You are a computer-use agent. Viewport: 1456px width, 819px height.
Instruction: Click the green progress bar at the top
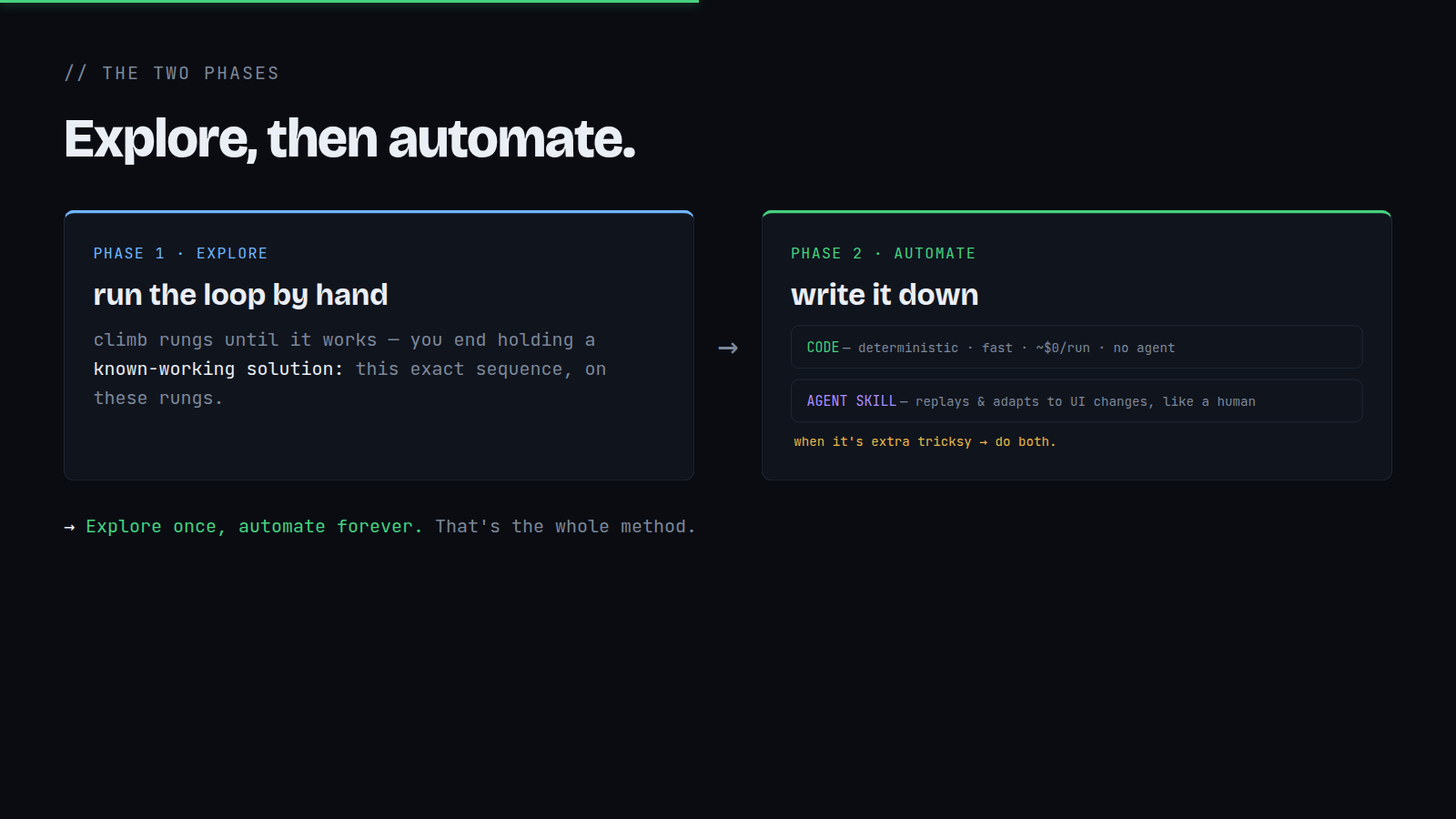tap(349, 1)
